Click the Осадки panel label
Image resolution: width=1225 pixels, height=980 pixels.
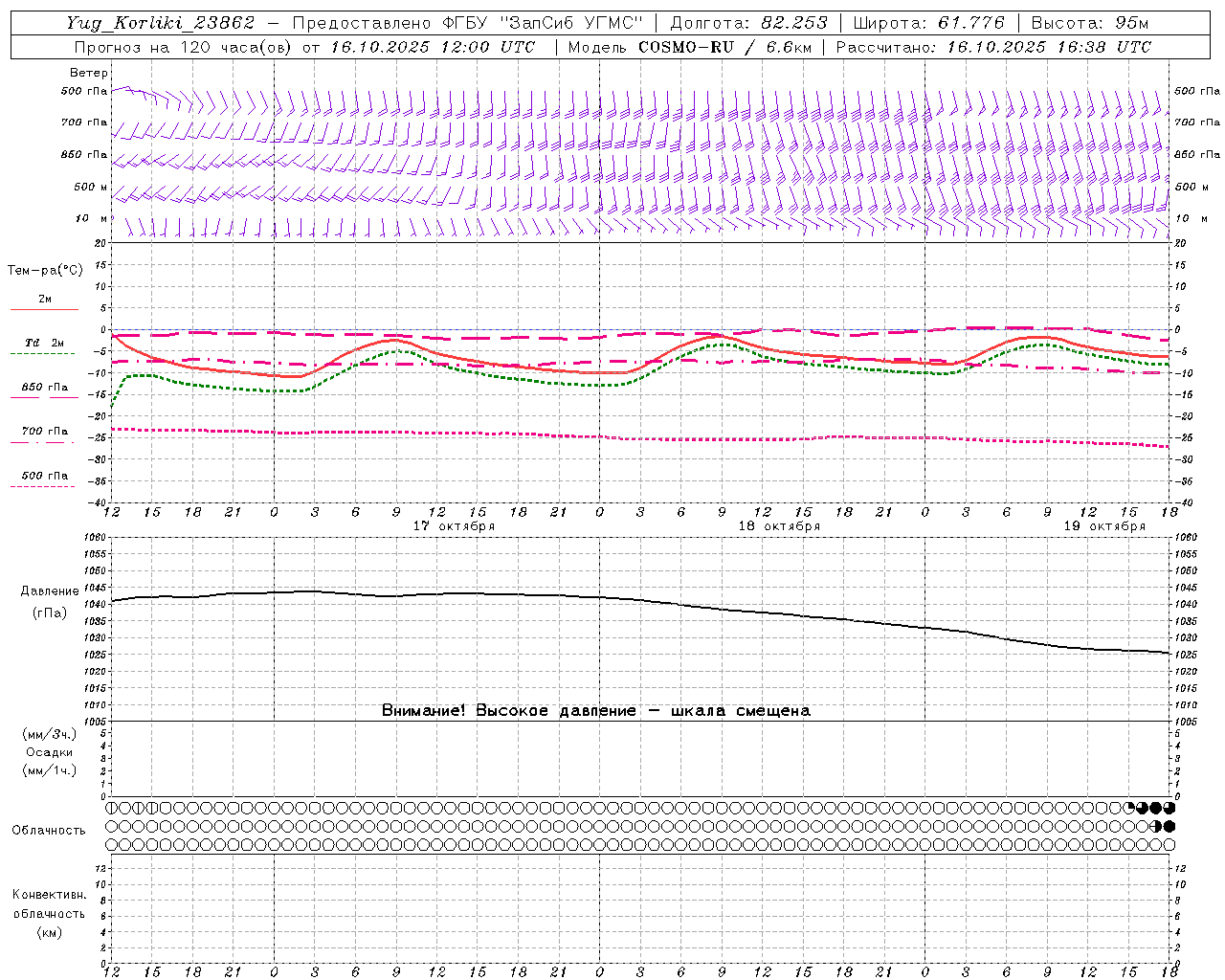point(50,752)
